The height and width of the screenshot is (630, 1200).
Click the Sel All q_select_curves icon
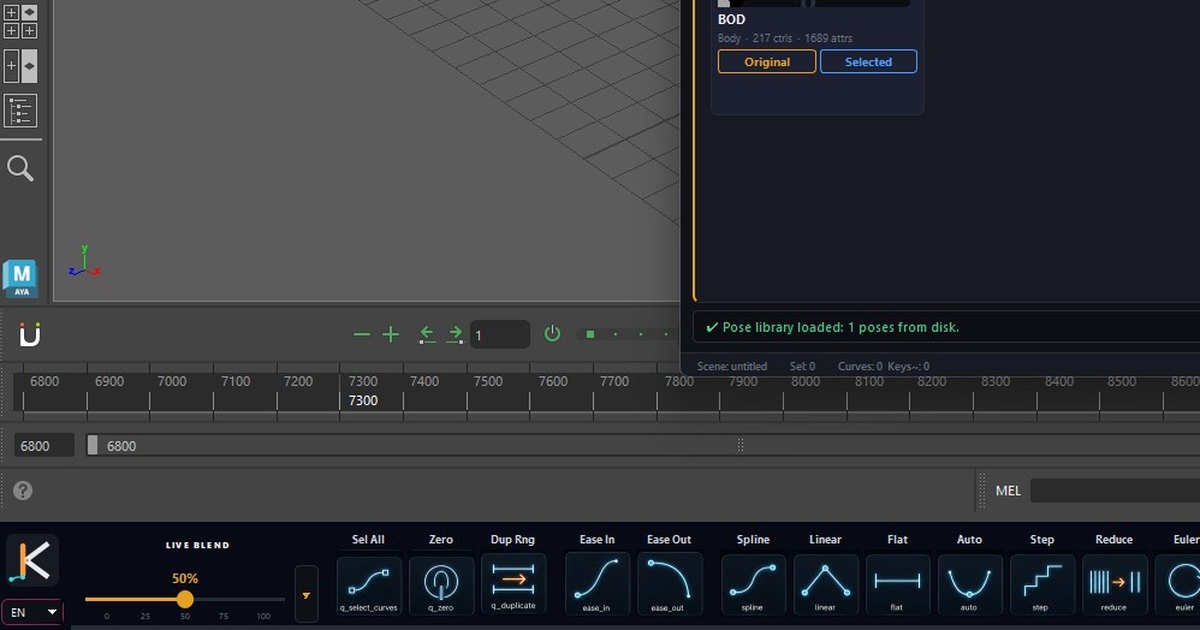pyautogui.click(x=369, y=585)
